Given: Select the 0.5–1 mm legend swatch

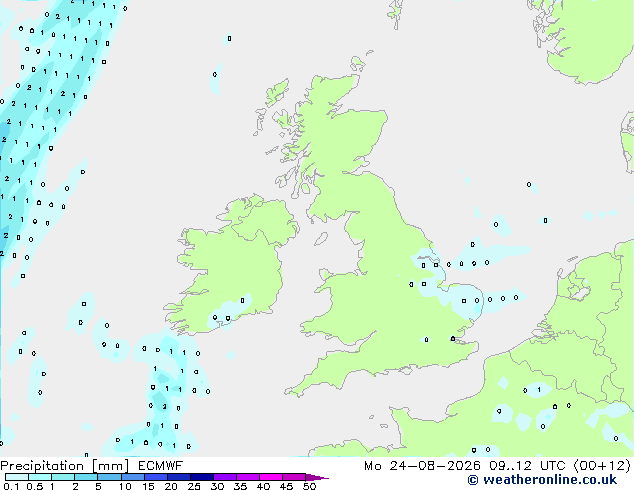Looking at the screenshot, I should [x=40, y=477].
